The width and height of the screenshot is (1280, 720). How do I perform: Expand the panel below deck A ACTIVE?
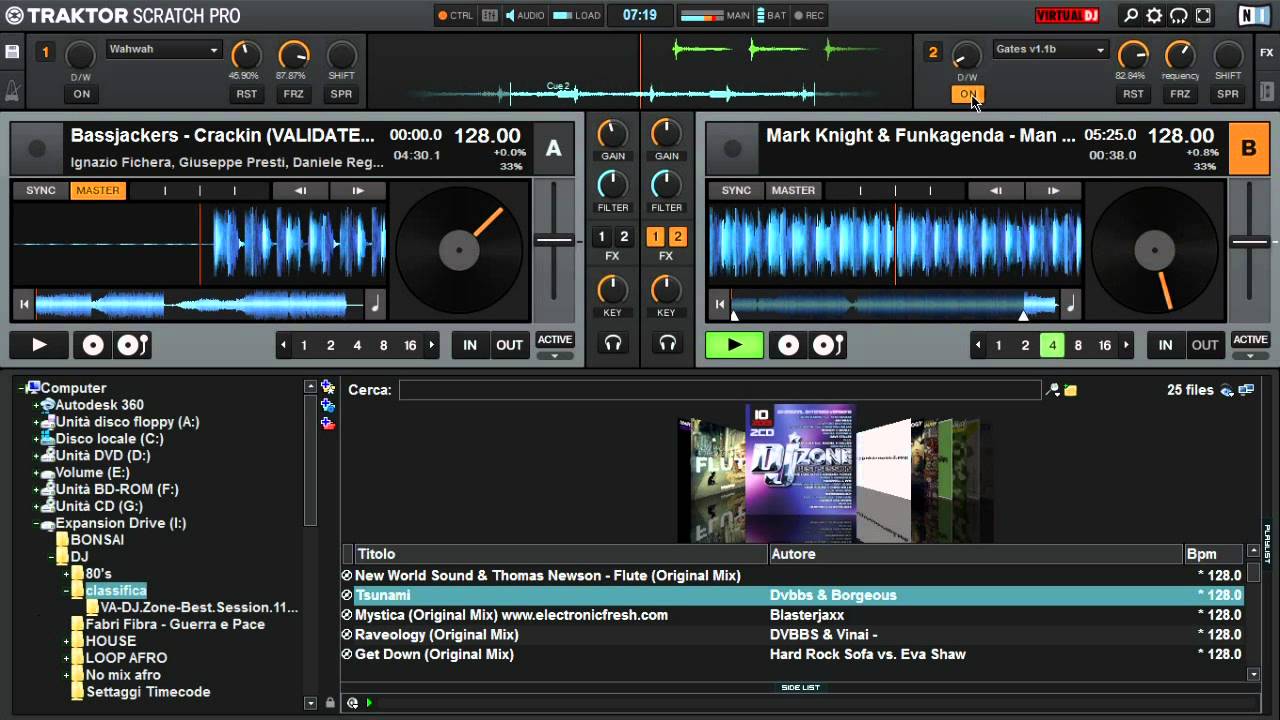coord(555,356)
